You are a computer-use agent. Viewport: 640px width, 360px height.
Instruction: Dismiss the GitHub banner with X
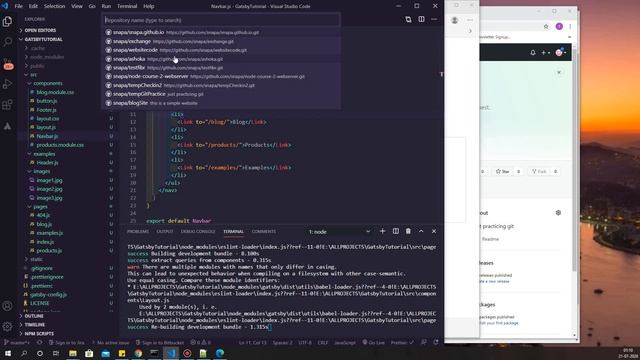[x=559, y=73]
